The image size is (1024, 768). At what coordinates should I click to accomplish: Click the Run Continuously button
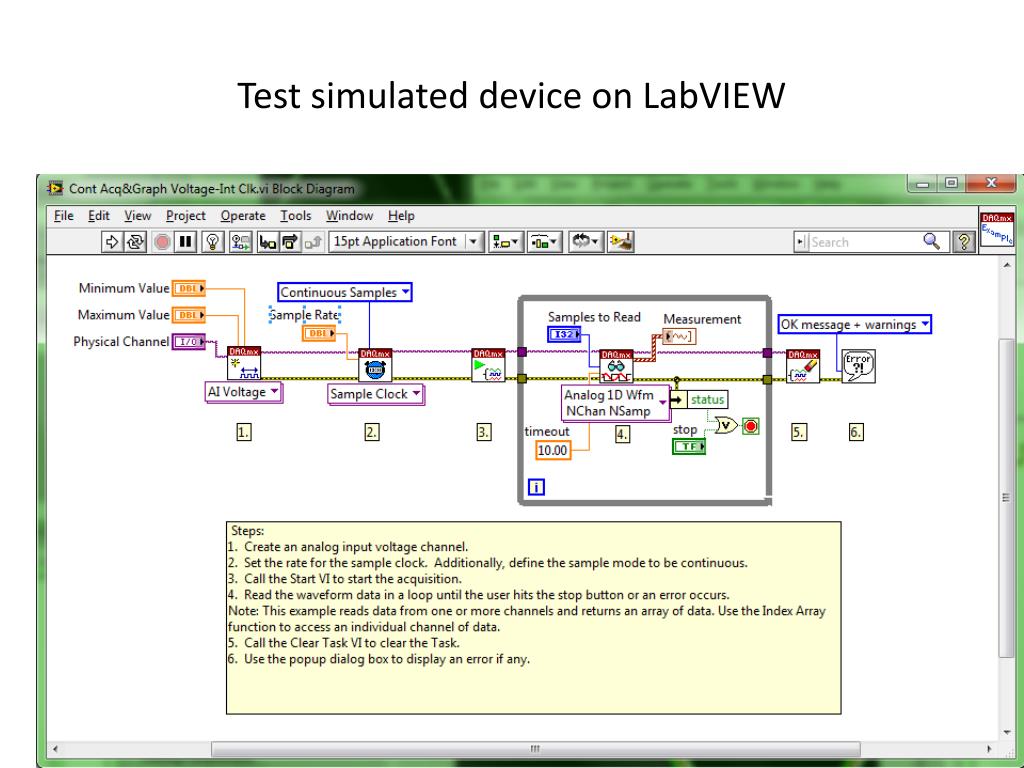click(135, 242)
